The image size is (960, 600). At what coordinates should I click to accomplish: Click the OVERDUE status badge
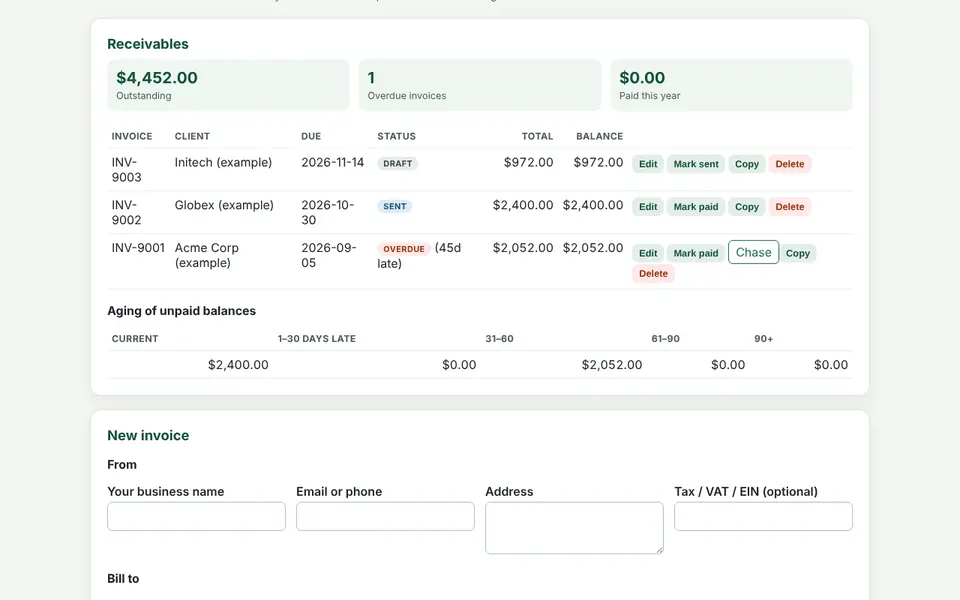tap(403, 249)
